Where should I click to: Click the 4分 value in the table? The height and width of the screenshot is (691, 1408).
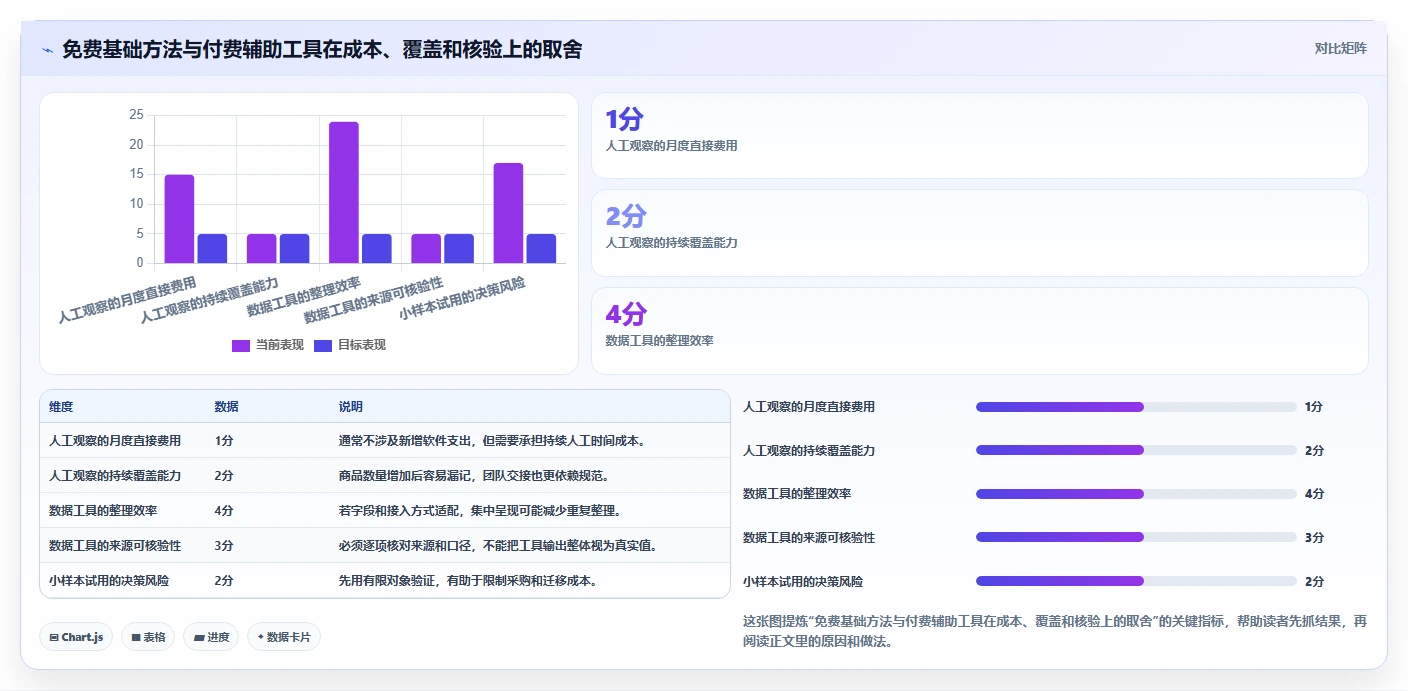pos(224,510)
